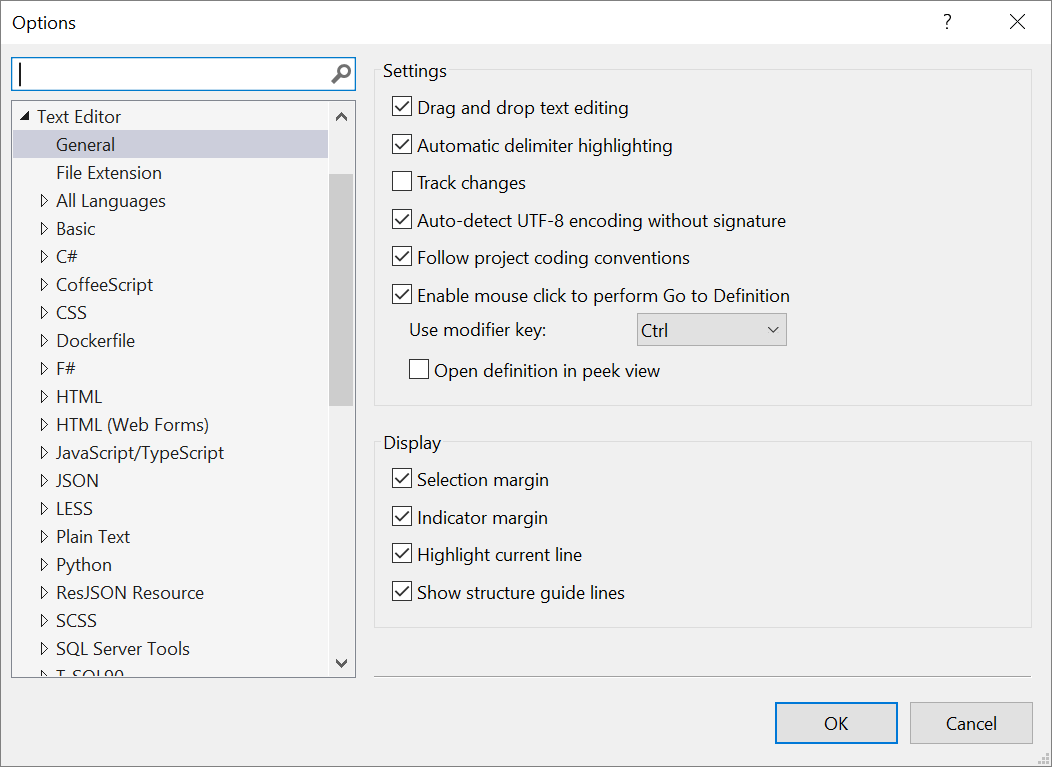
Task: Open the Use modifier key dropdown
Action: (711, 330)
